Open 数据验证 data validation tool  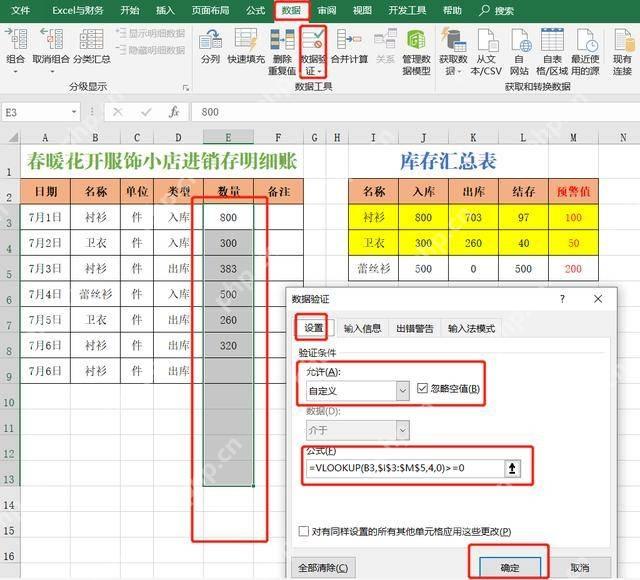tap(313, 51)
